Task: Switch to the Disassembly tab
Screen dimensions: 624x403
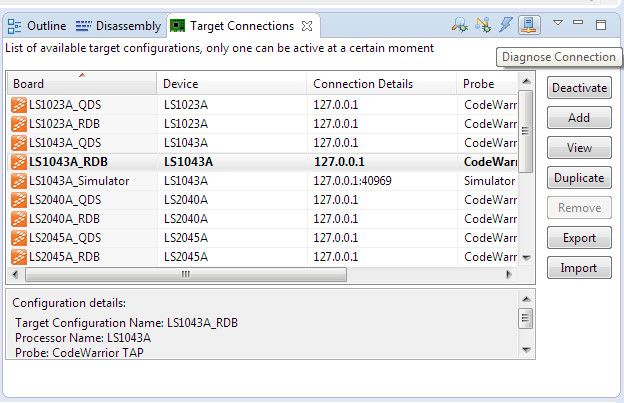Action: (117, 25)
